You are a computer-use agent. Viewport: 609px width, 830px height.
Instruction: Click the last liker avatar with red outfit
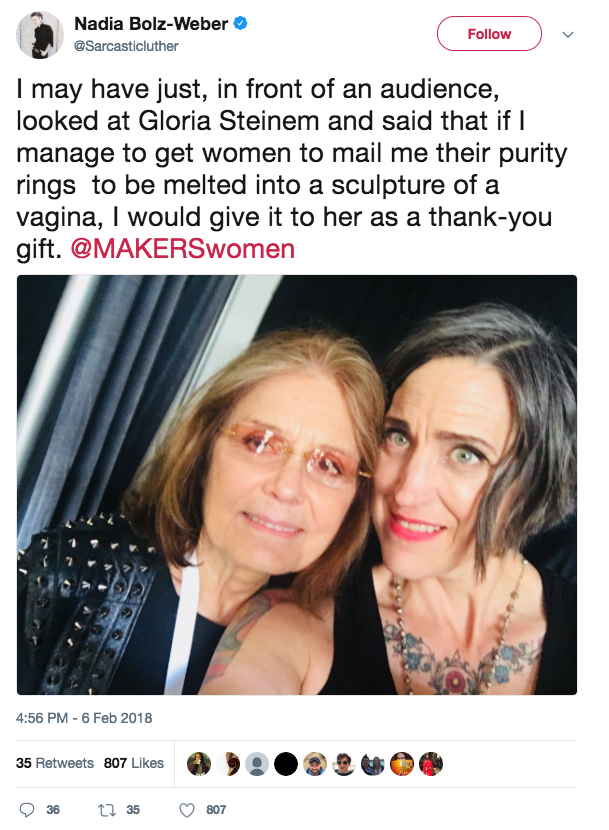(431, 764)
